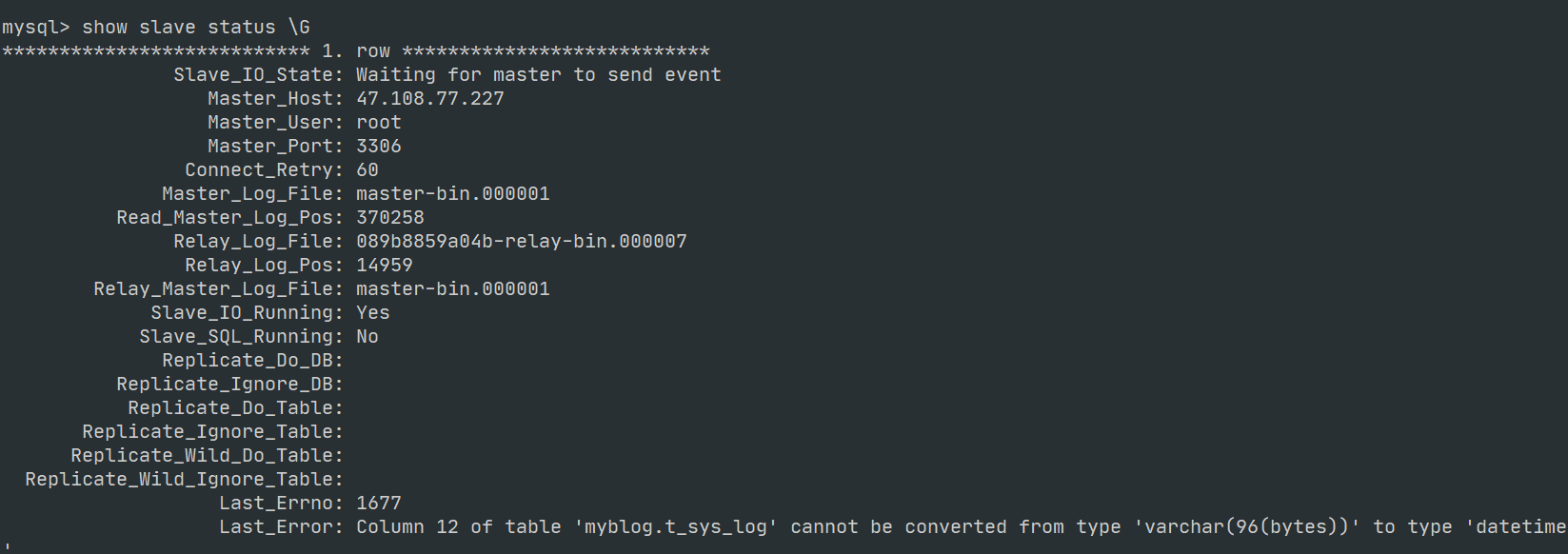This screenshot has width=1568, height=554.
Task: Click the 'varchar(96(bytes))' type text in the error
Action: click(x=1247, y=527)
